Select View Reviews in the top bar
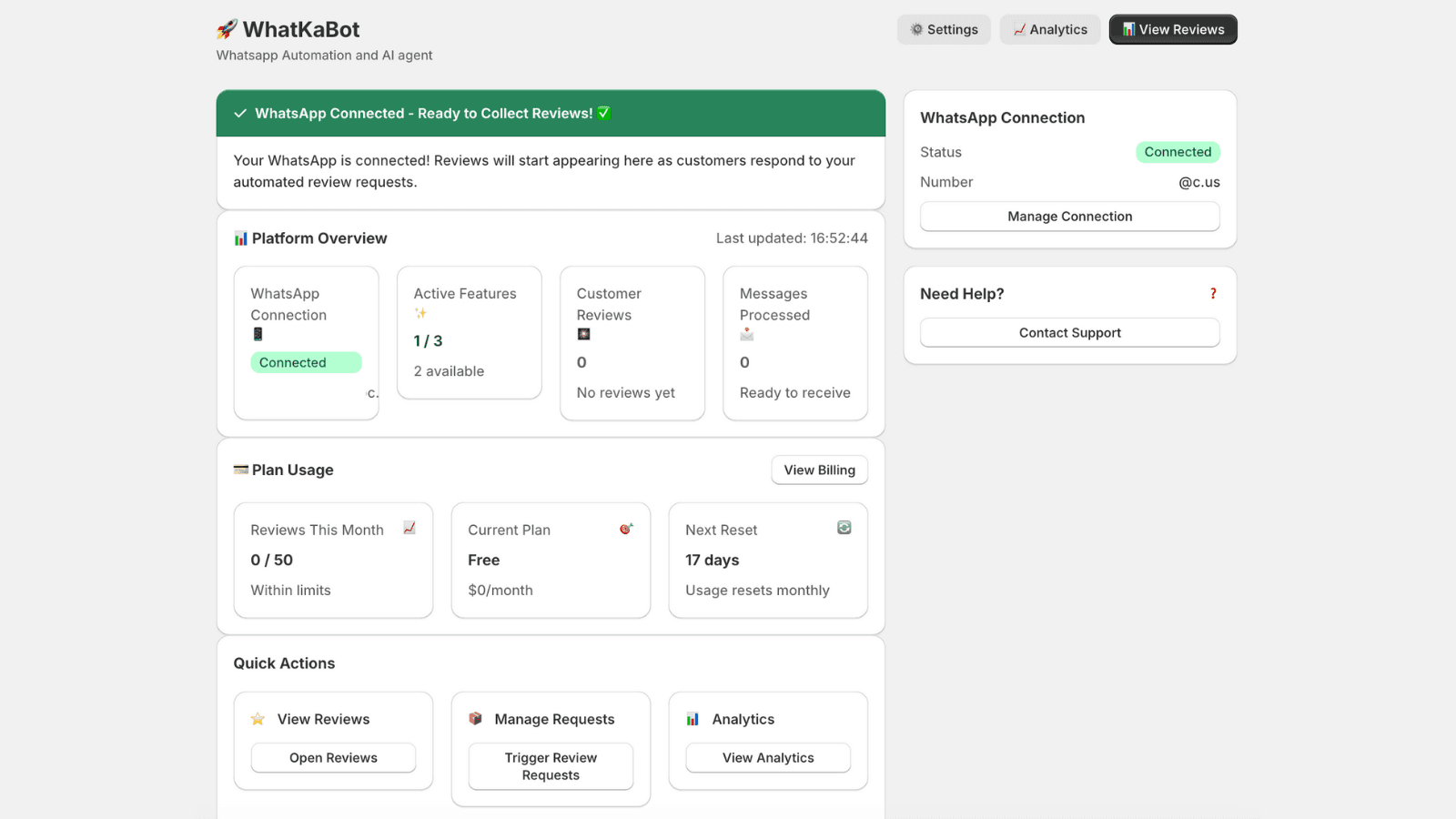This screenshot has width=1456, height=819. point(1173,29)
